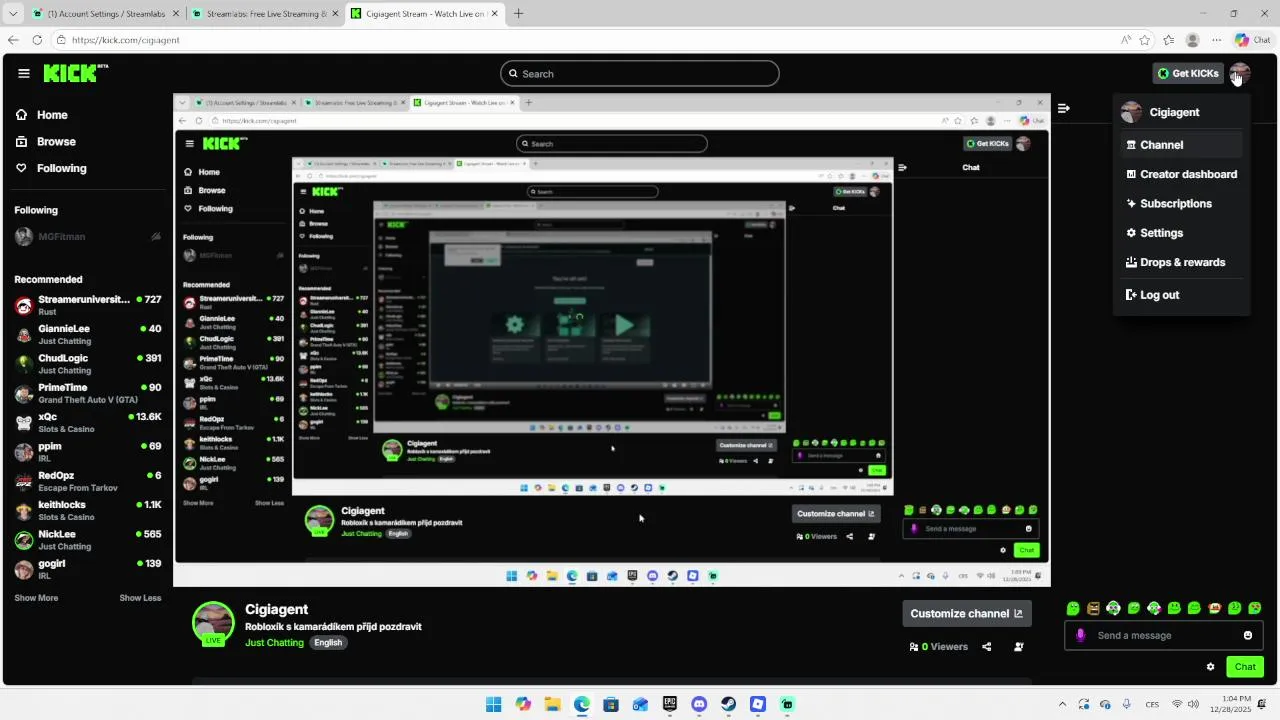1280x720 pixels.
Task: Click the icon right of share
Action: [x=1019, y=647]
